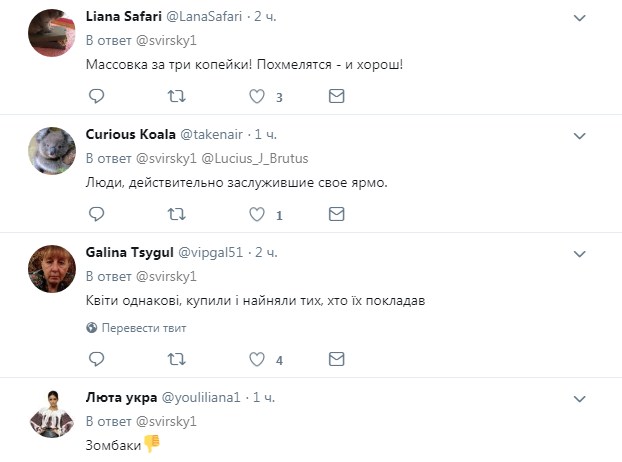
Task: Open Galina Tsygul tweet dropdown menu
Action: click(x=579, y=251)
